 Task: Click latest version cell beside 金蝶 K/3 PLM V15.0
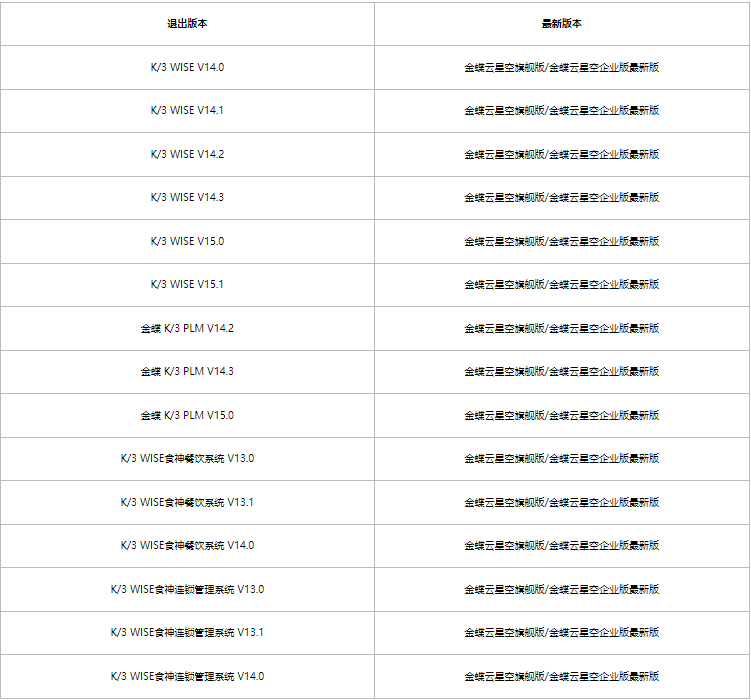562,415
